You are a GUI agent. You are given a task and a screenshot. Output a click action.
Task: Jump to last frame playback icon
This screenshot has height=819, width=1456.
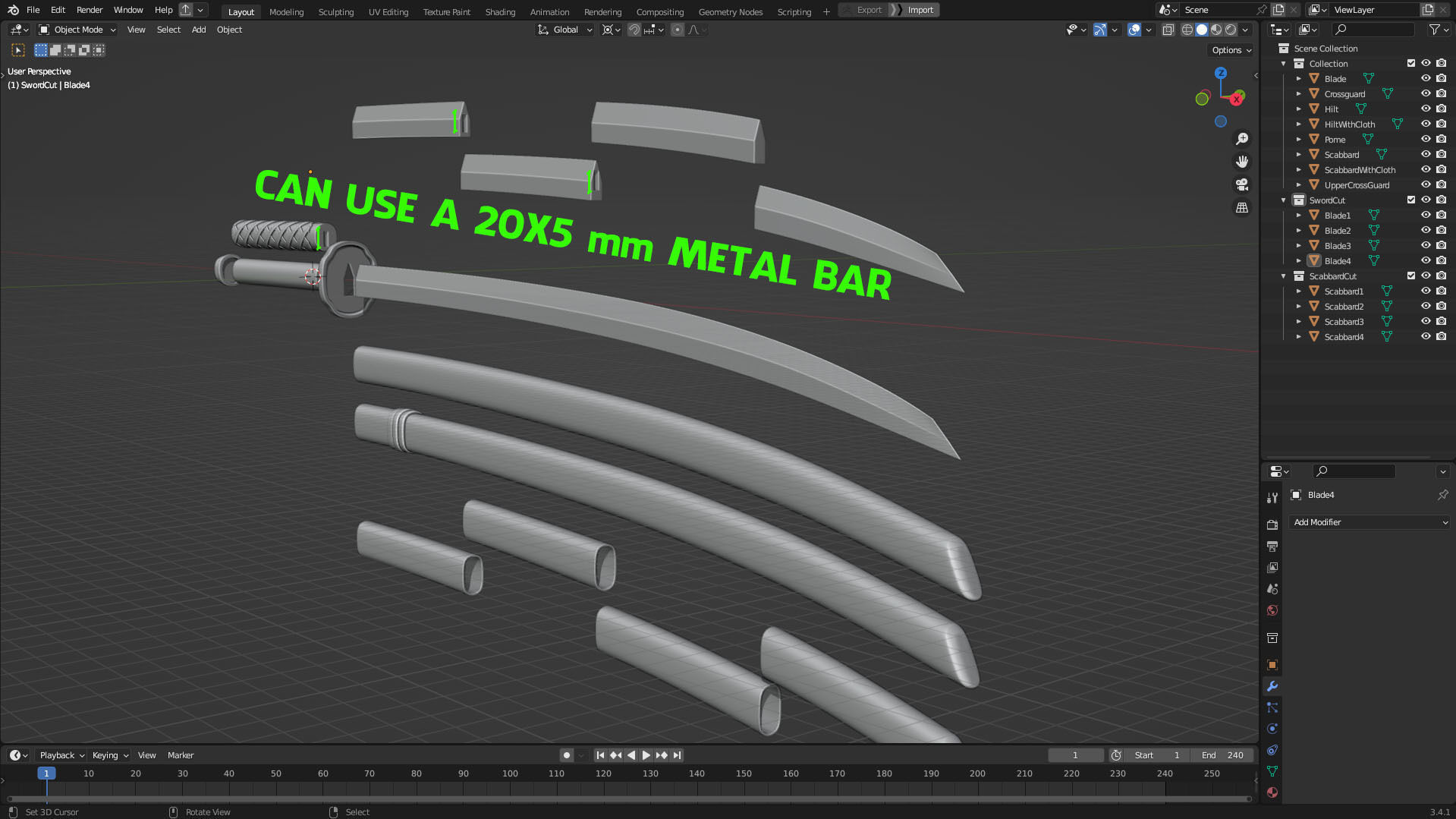[678, 755]
